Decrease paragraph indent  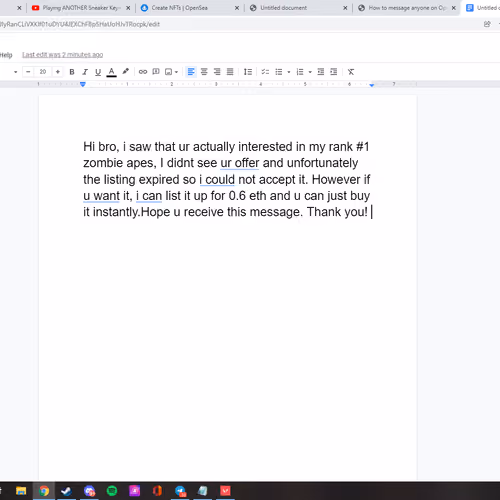[321, 72]
